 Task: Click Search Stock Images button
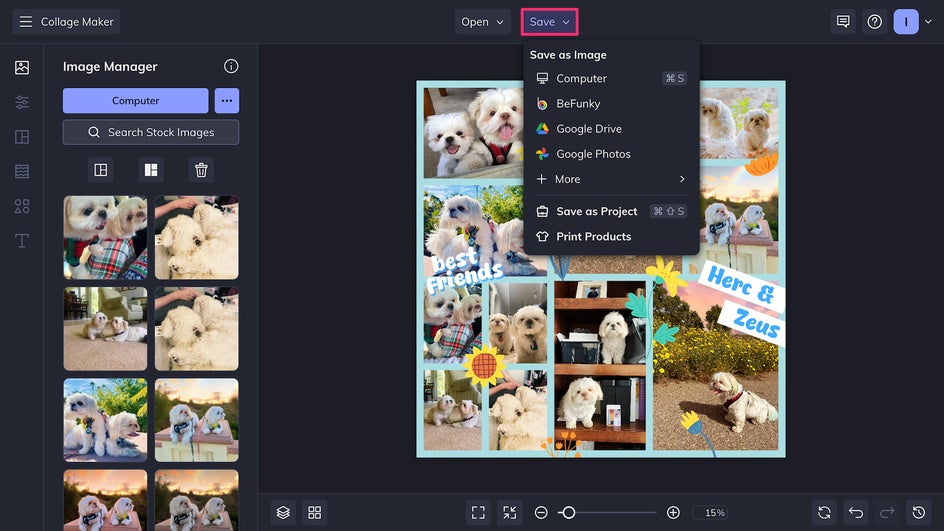coord(151,132)
